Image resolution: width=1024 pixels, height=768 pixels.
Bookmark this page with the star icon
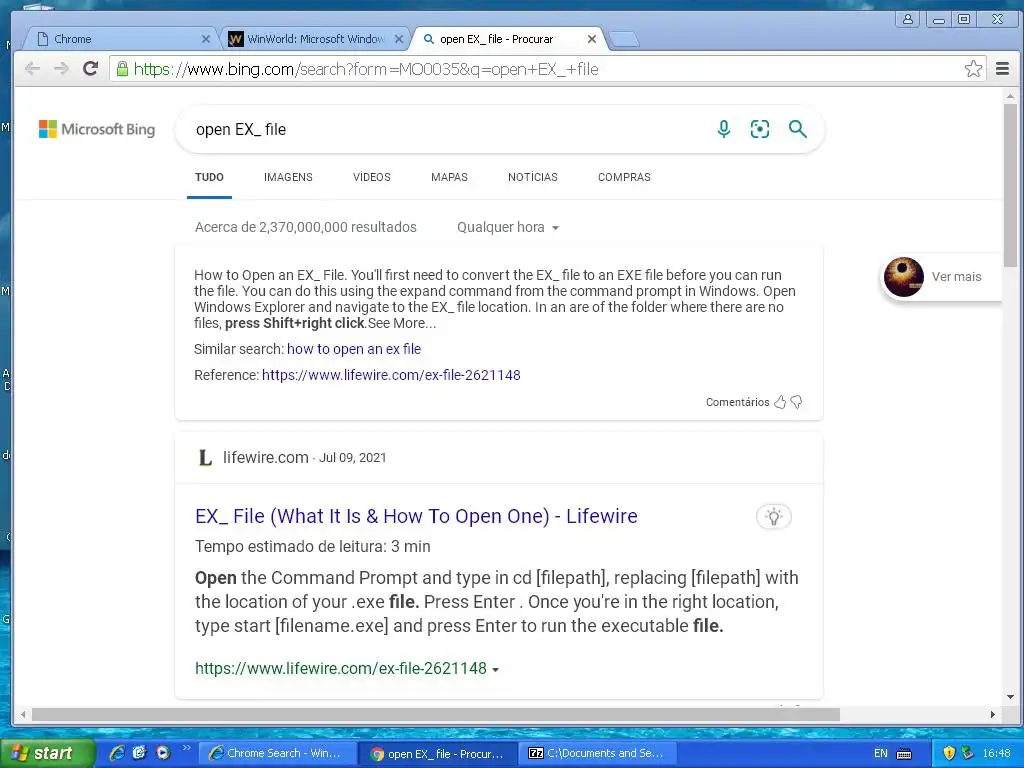click(x=973, y=68)
